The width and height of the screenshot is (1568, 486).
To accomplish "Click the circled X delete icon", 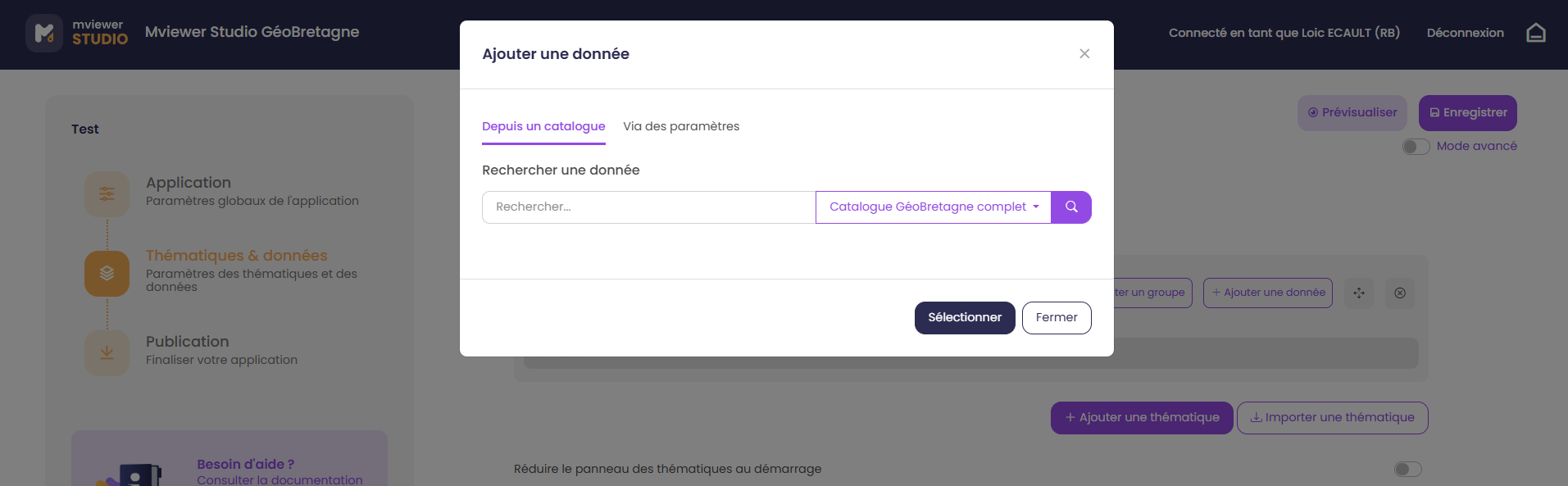I will coord(1400,293).
